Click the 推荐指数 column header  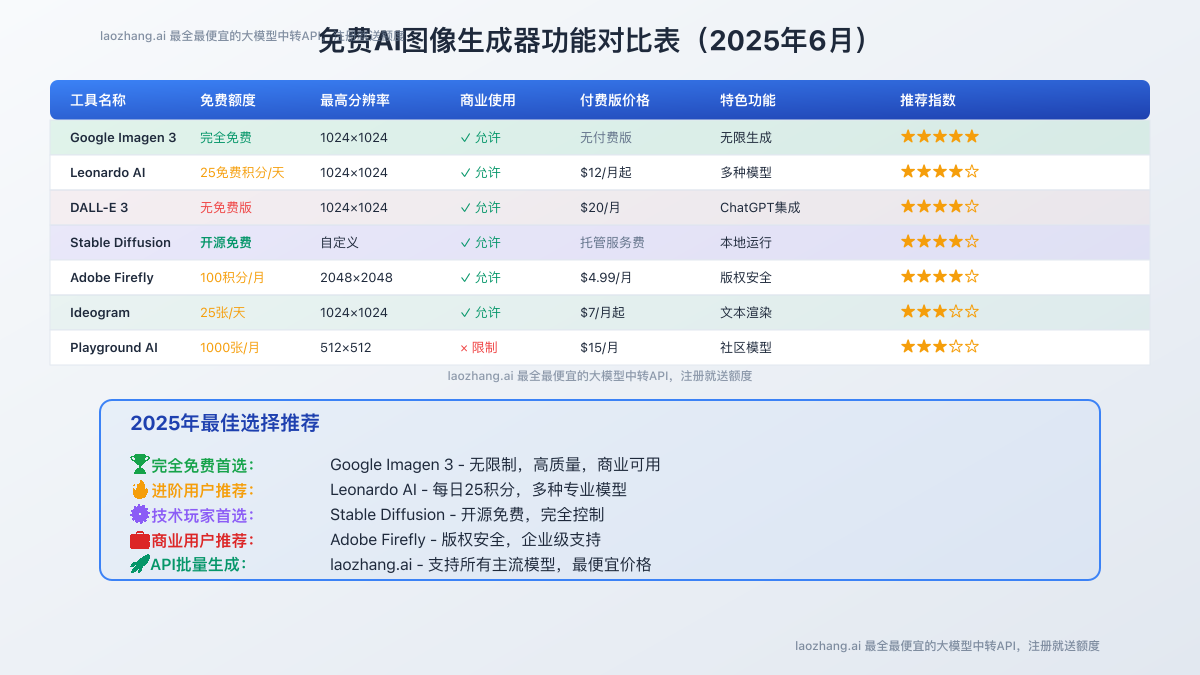pos(928,100)
